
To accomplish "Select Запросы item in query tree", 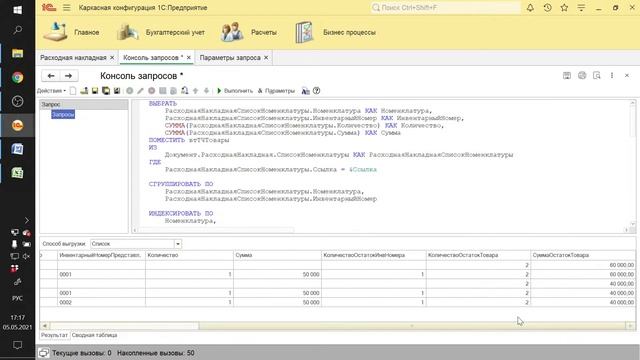I will pos(63,115).
